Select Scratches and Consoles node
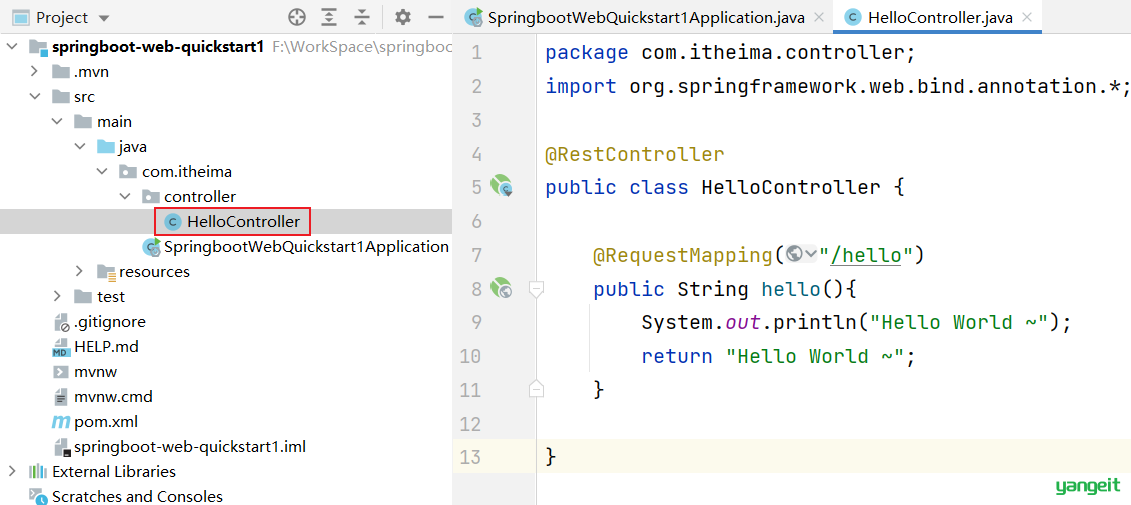 click(126, 496)
